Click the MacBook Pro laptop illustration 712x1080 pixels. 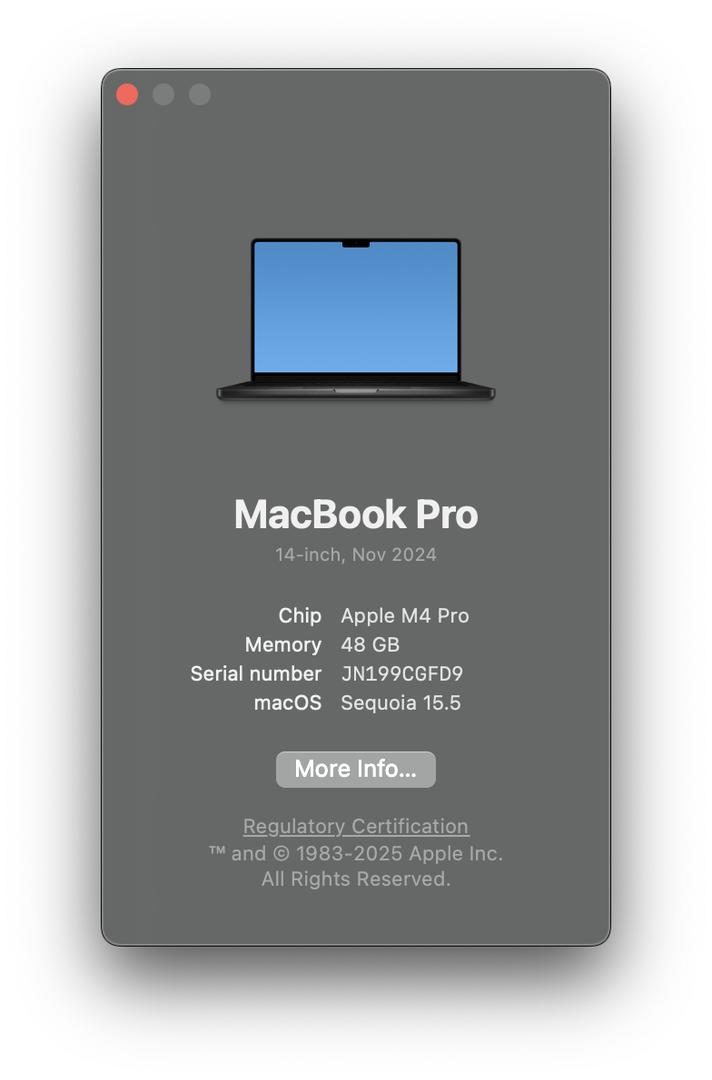tap(356, 319)
